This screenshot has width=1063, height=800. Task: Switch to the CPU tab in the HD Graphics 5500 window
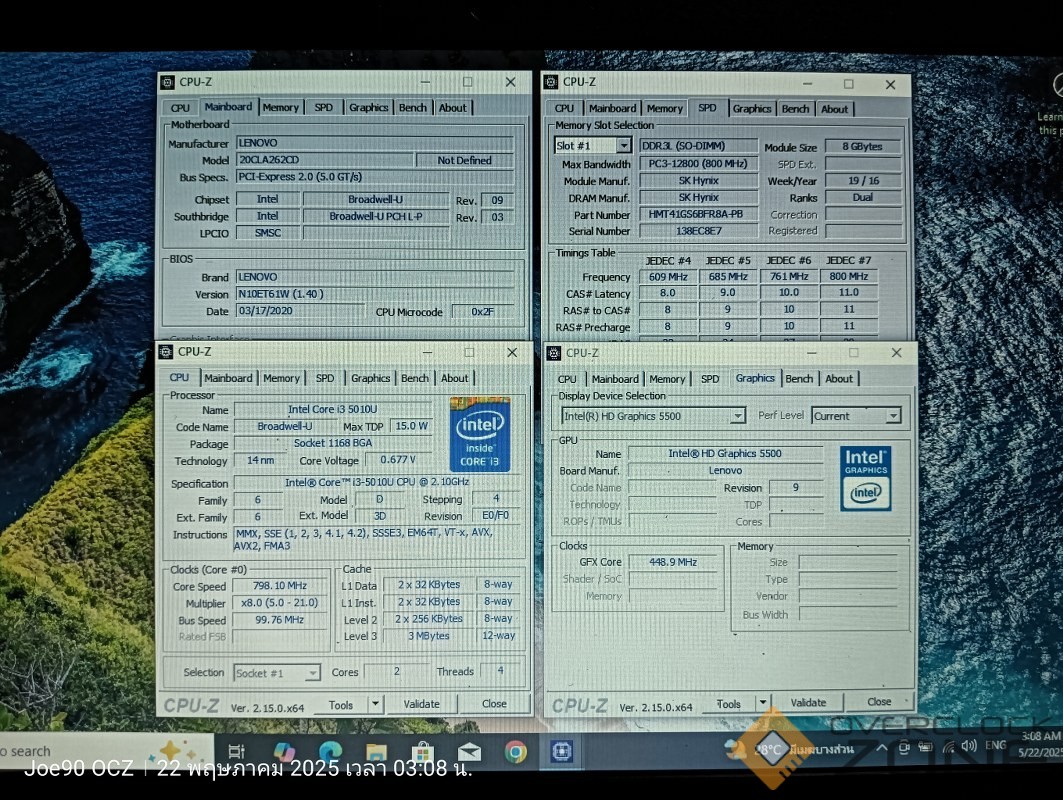567,379
